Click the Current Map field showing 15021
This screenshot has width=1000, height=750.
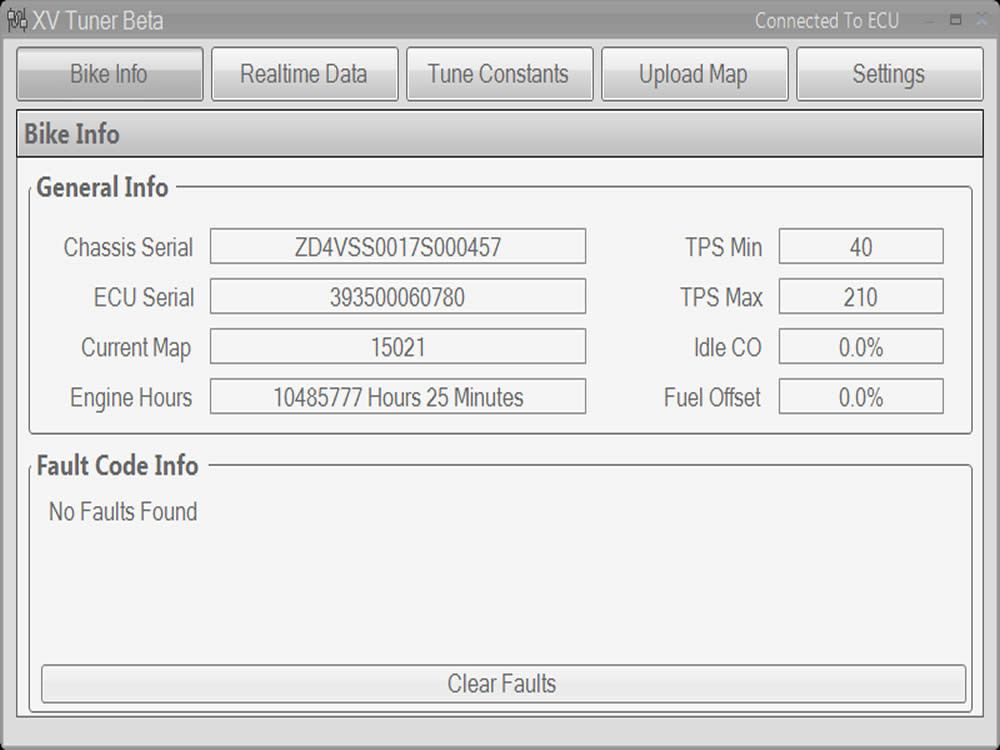(x=397, y=346)
